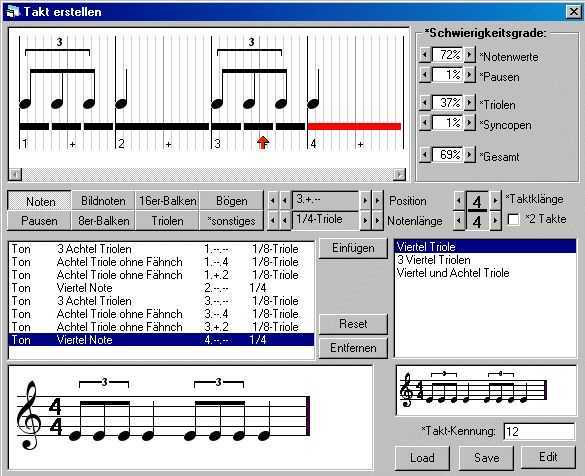585x476 pixels.
Task: Enable the *2 Takte checkbox
Action: tap(513, 220)
